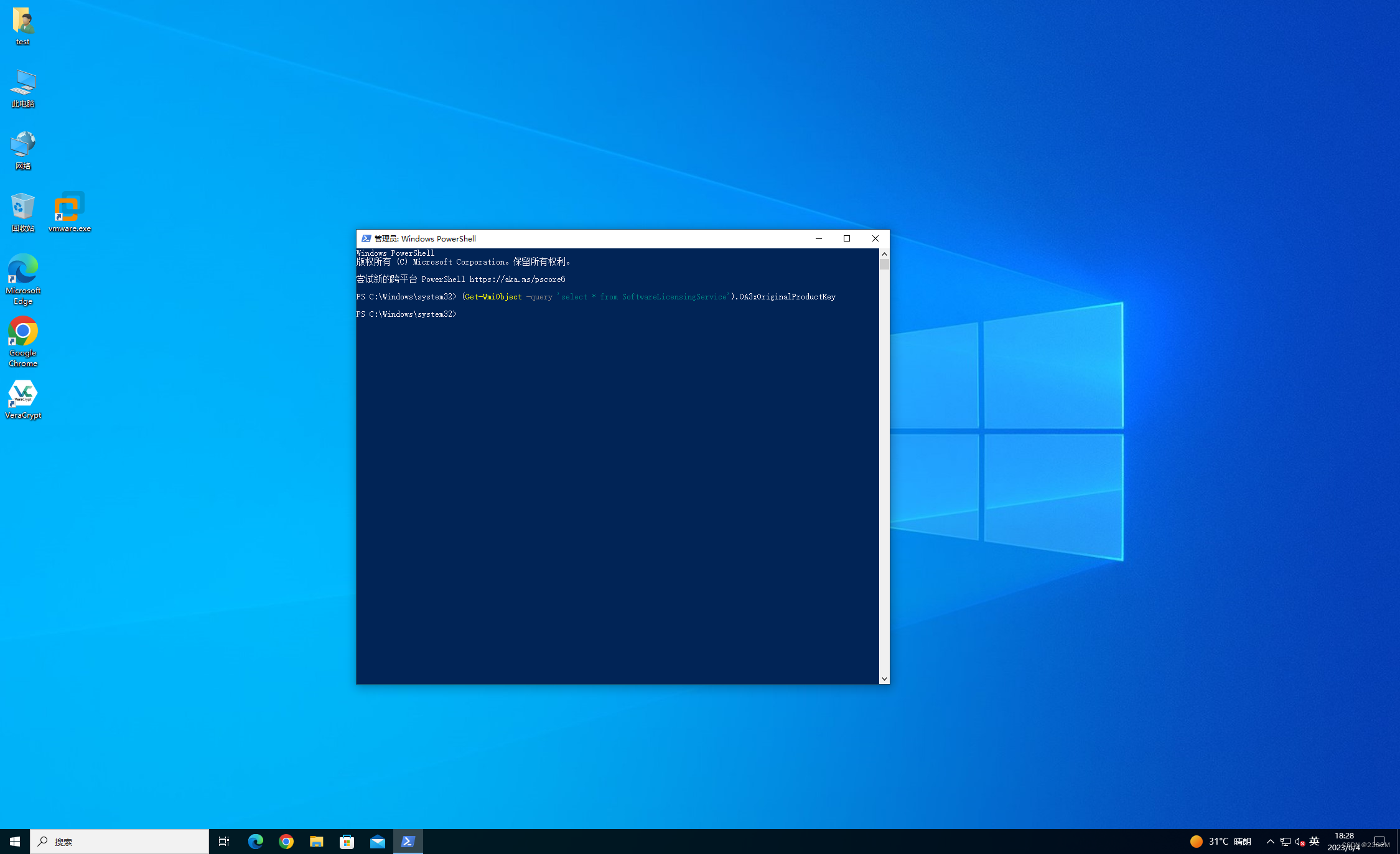1400x854 pixels.
Task: Open the Windows Start menu
Action: [15, 842]
